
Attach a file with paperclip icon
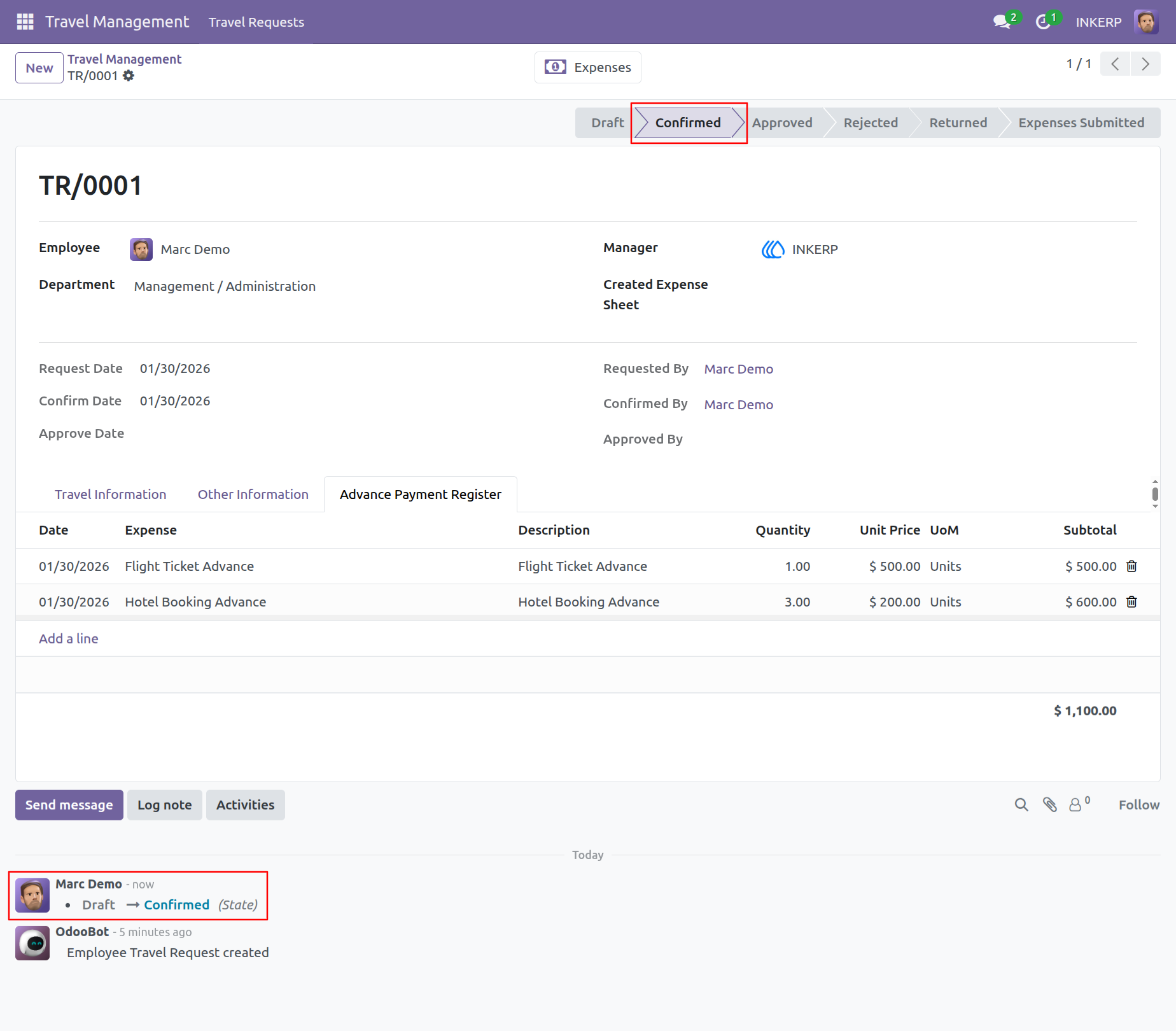click(x=1049, y=804)
